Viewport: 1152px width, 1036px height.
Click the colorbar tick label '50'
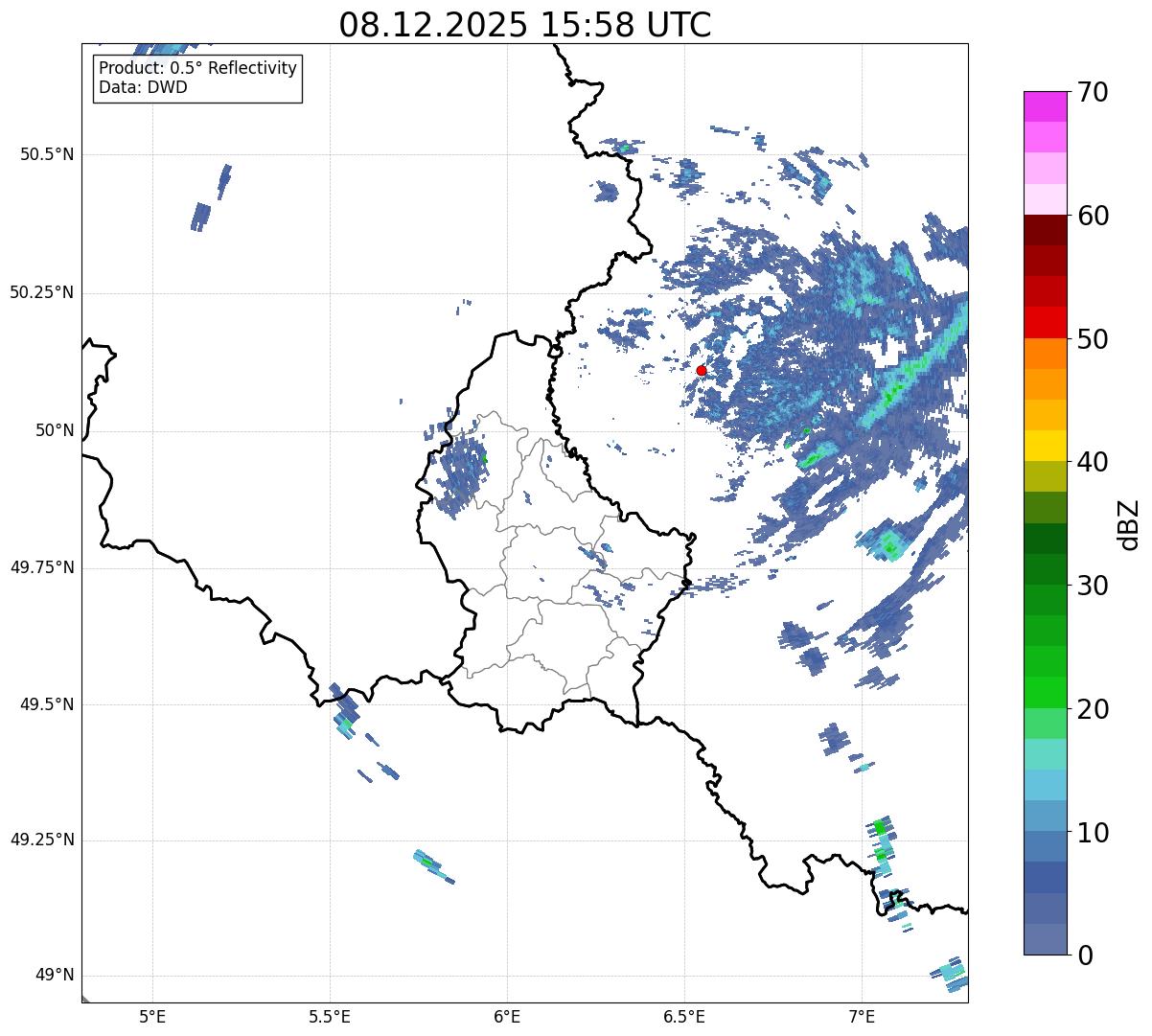[x=1094, y=339]
